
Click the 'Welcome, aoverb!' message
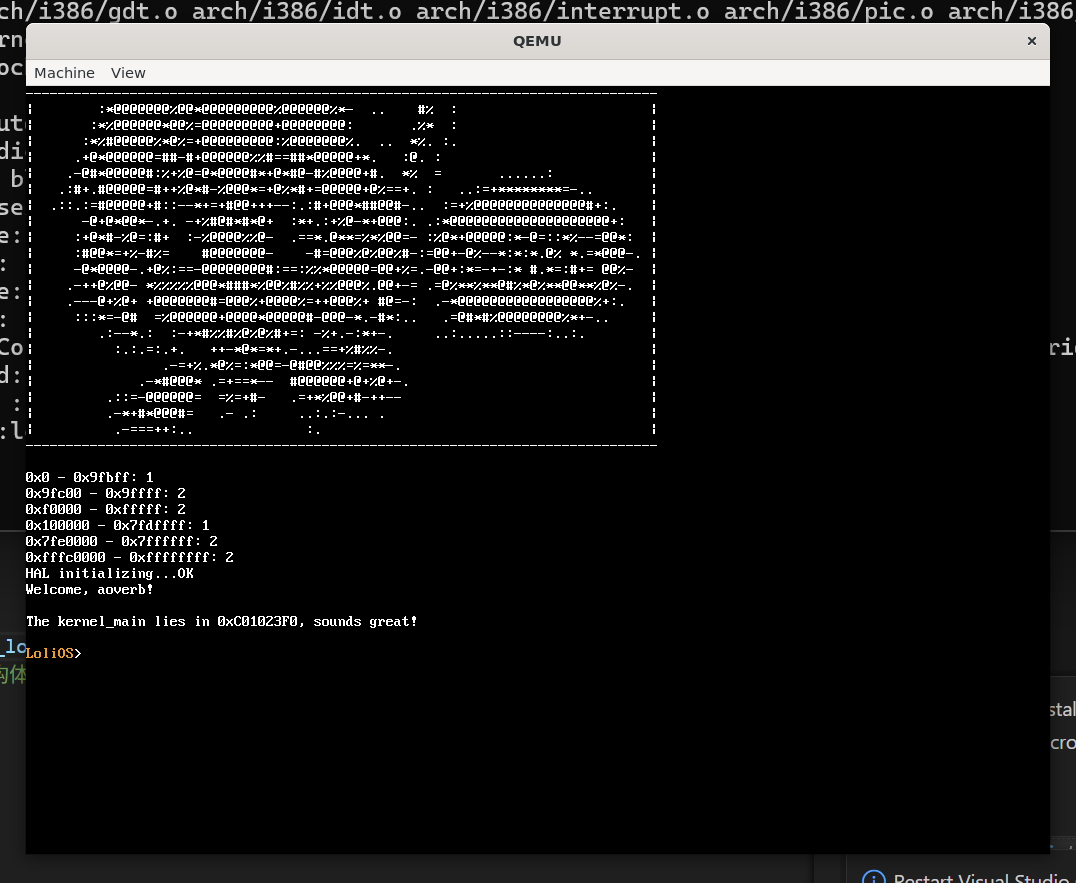pos(89,589)
